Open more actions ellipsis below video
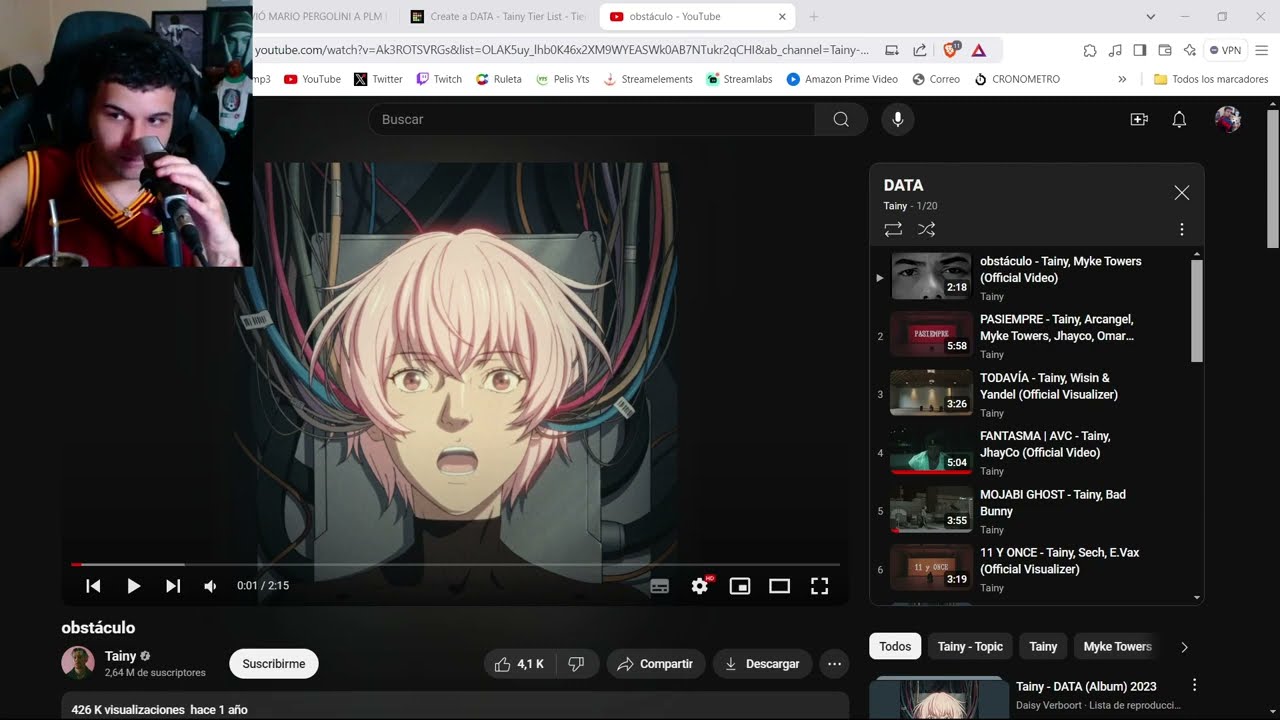 point(834,664)
